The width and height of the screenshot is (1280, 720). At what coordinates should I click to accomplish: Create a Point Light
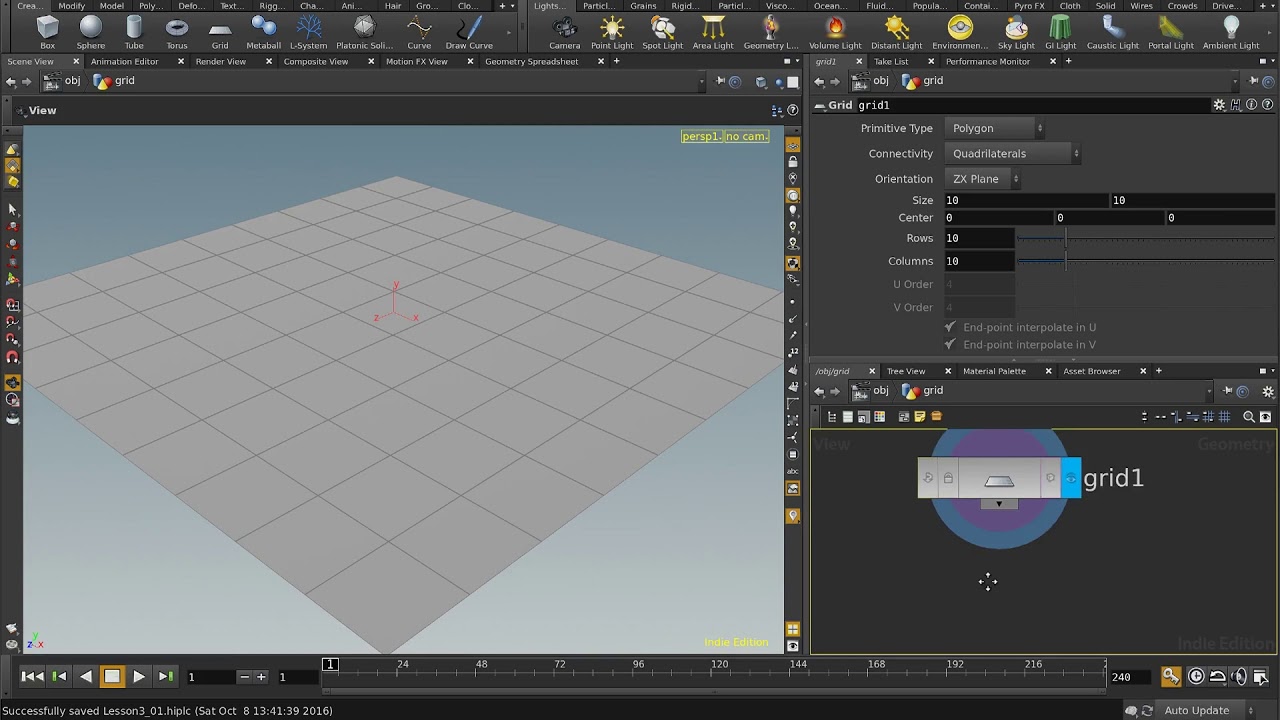pyautogui.click(x=612, y=32)
